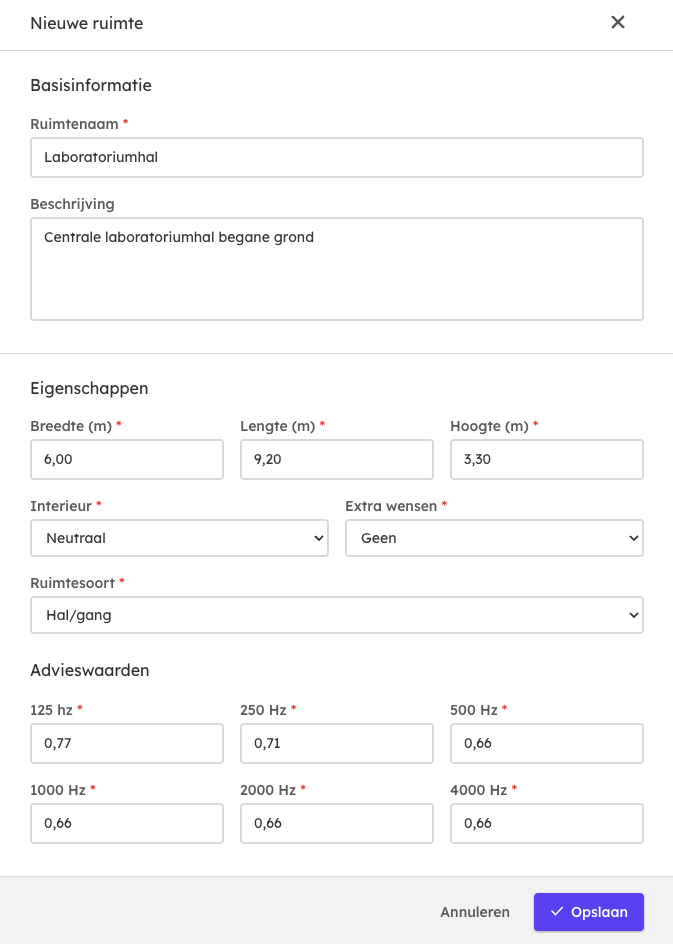Screen dimensions: 673x944
Task: Close the Nieuwe ruimte dialog
Action: click(x=618, y=23)
